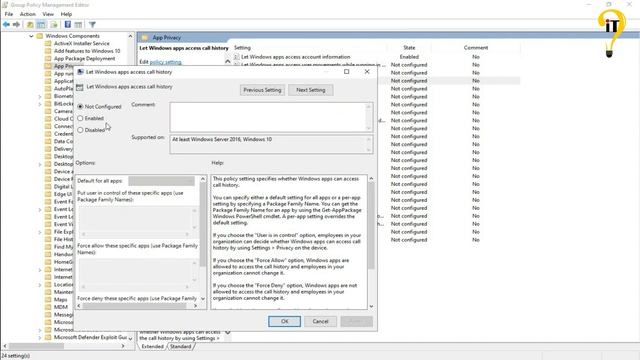The image size is (640, 360).
Task: Click the 'Supported on' text field
Action: (x=268, y=144)
